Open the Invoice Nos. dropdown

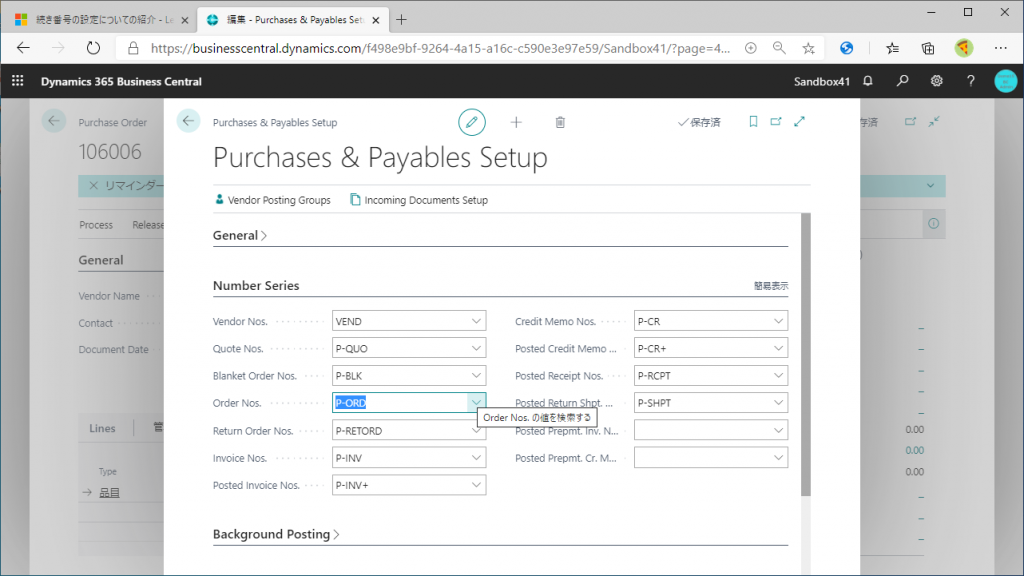click(476, 458)
